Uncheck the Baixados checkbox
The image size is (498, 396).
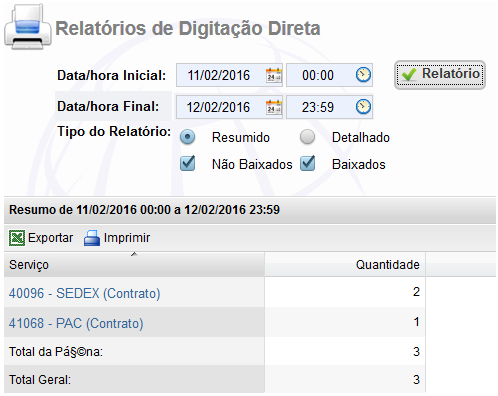[x=307, y=163]
